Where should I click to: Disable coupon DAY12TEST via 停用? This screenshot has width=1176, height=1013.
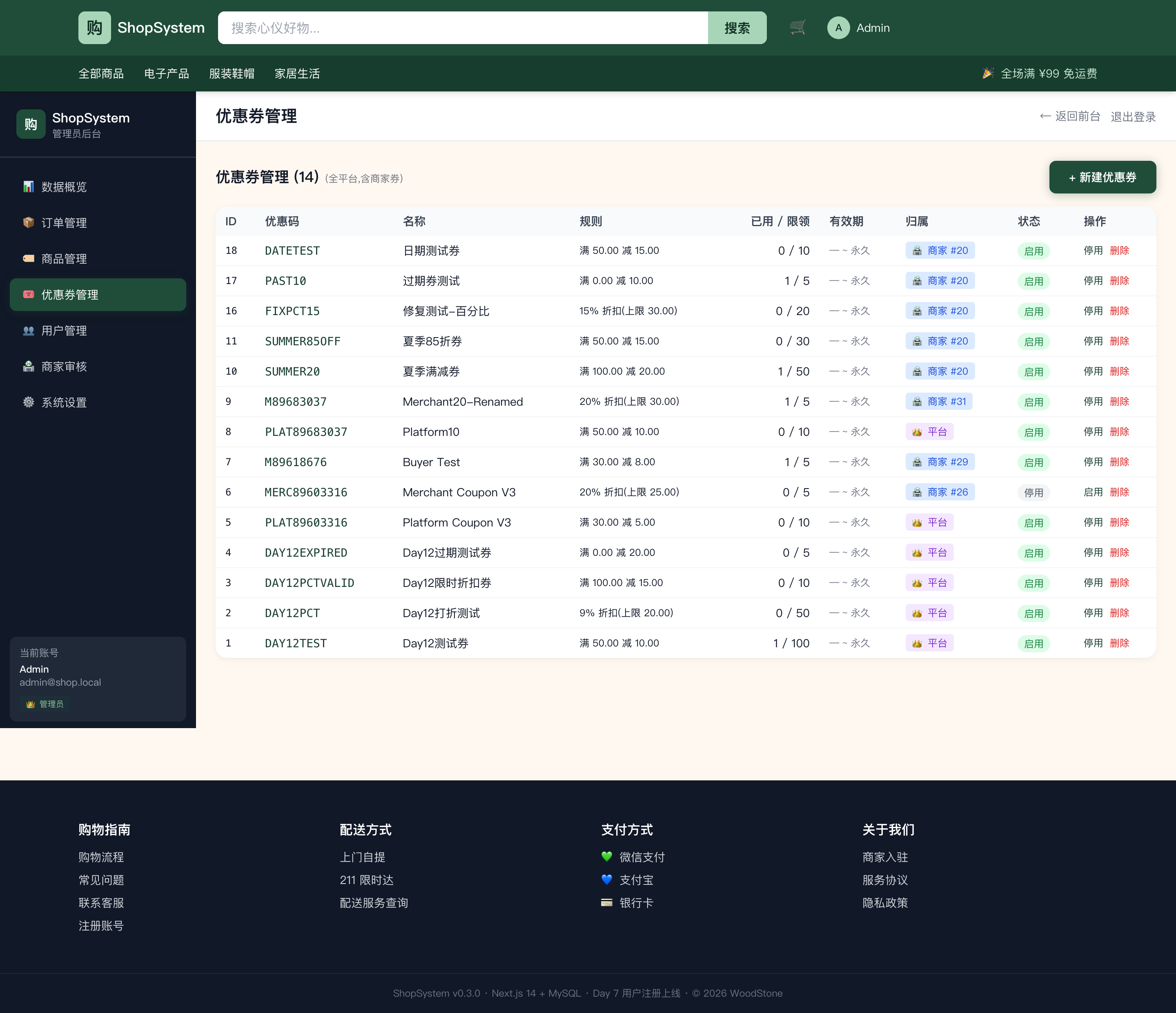click(x=1093, y=643)
